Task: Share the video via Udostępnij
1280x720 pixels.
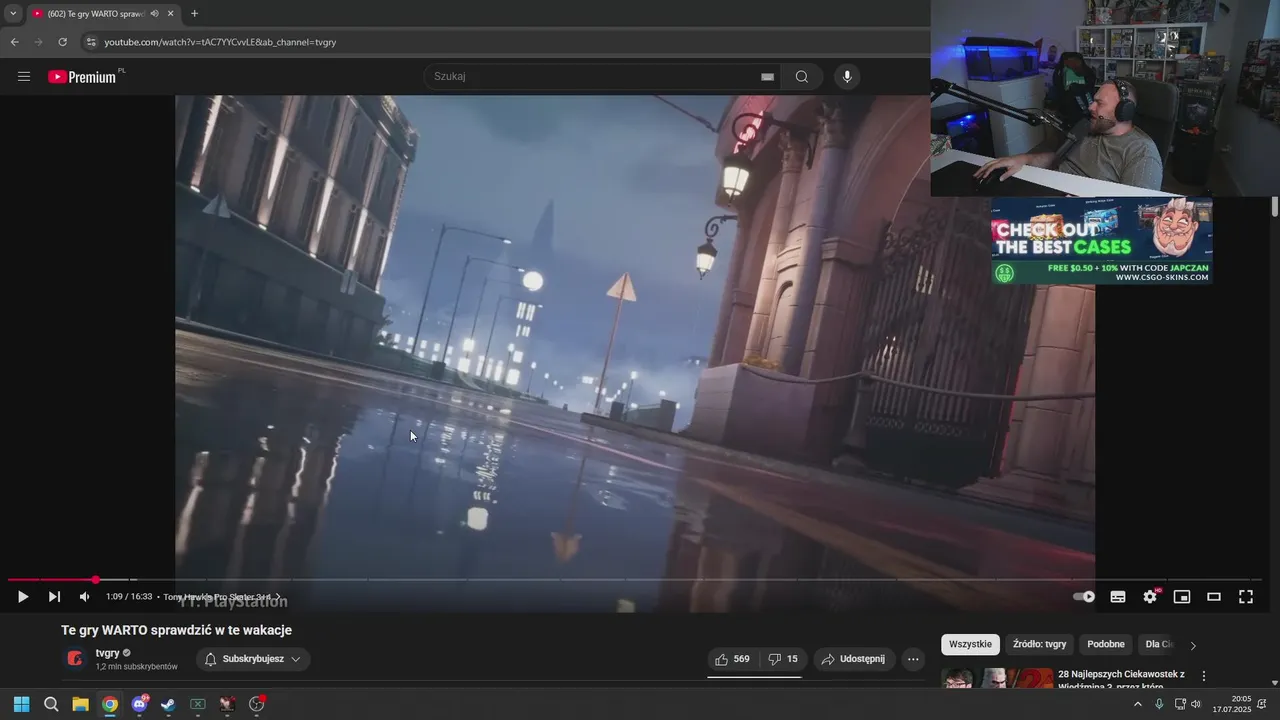Action: (x=854, y=659)
